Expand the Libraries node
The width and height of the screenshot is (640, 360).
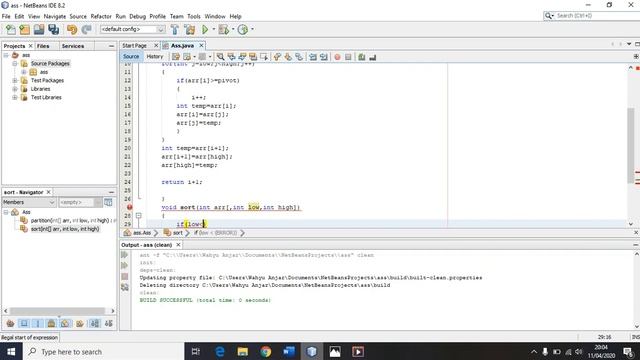[15, 89]
